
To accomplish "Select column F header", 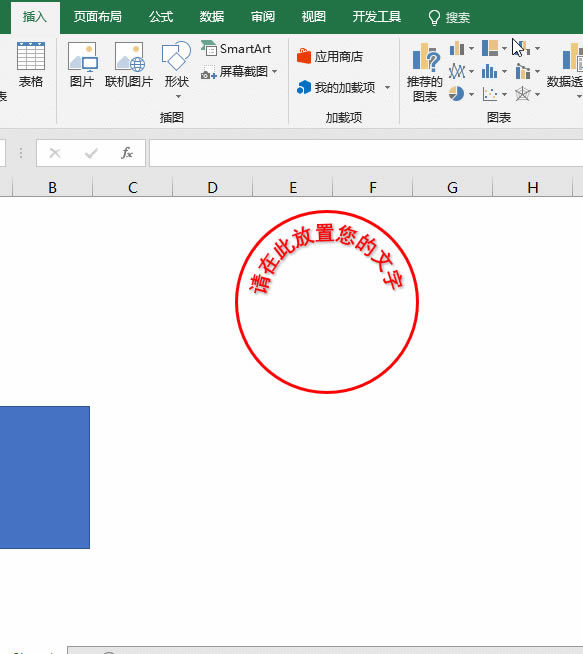I will pyautogui.click(x=373, y=187).
